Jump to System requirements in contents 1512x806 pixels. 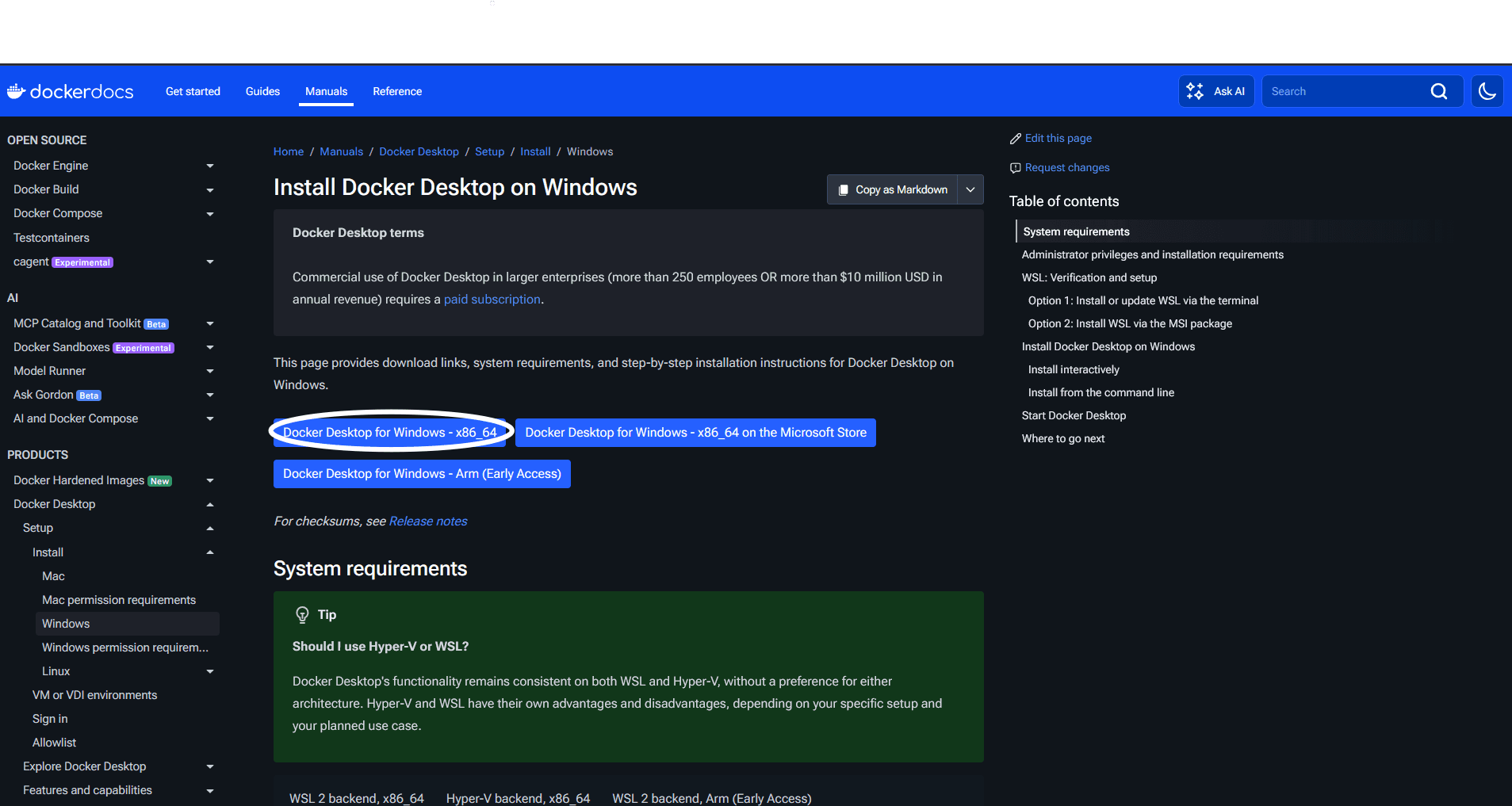(1076, 231)
